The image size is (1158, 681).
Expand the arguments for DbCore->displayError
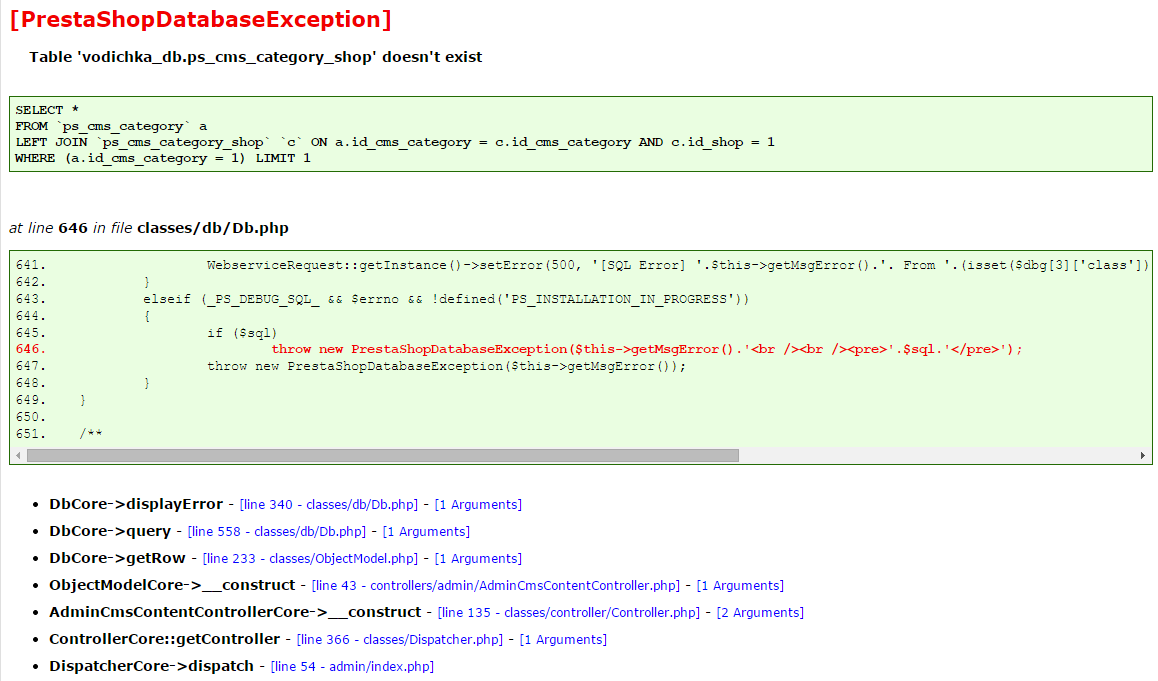478,504
